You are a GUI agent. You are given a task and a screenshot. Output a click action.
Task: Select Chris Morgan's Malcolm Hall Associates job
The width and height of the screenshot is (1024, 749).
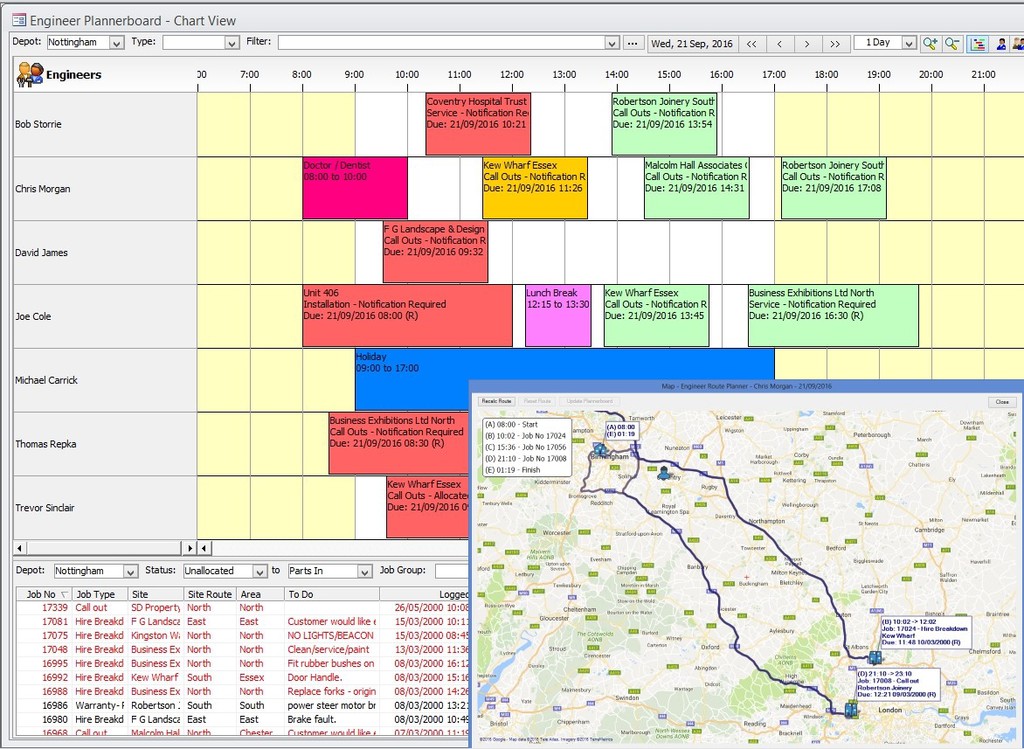click(696, 188)
